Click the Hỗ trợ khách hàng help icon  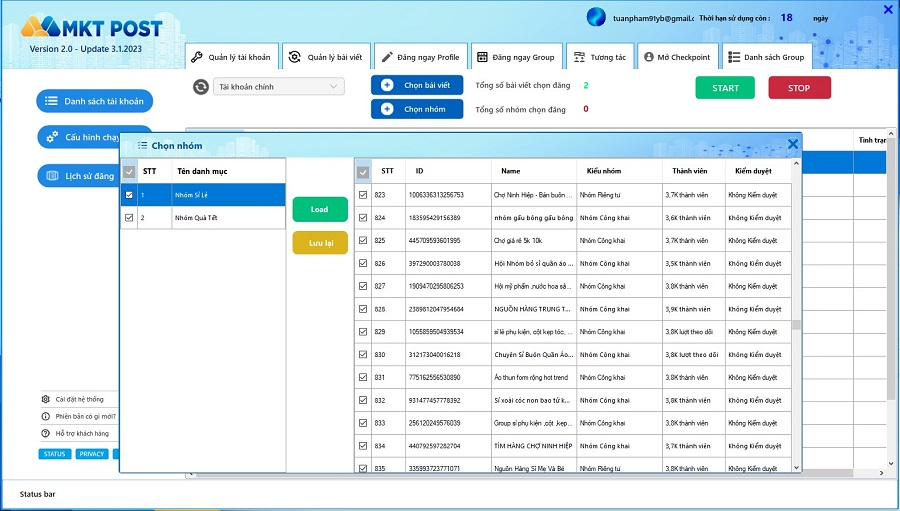(x=45, y=433)
